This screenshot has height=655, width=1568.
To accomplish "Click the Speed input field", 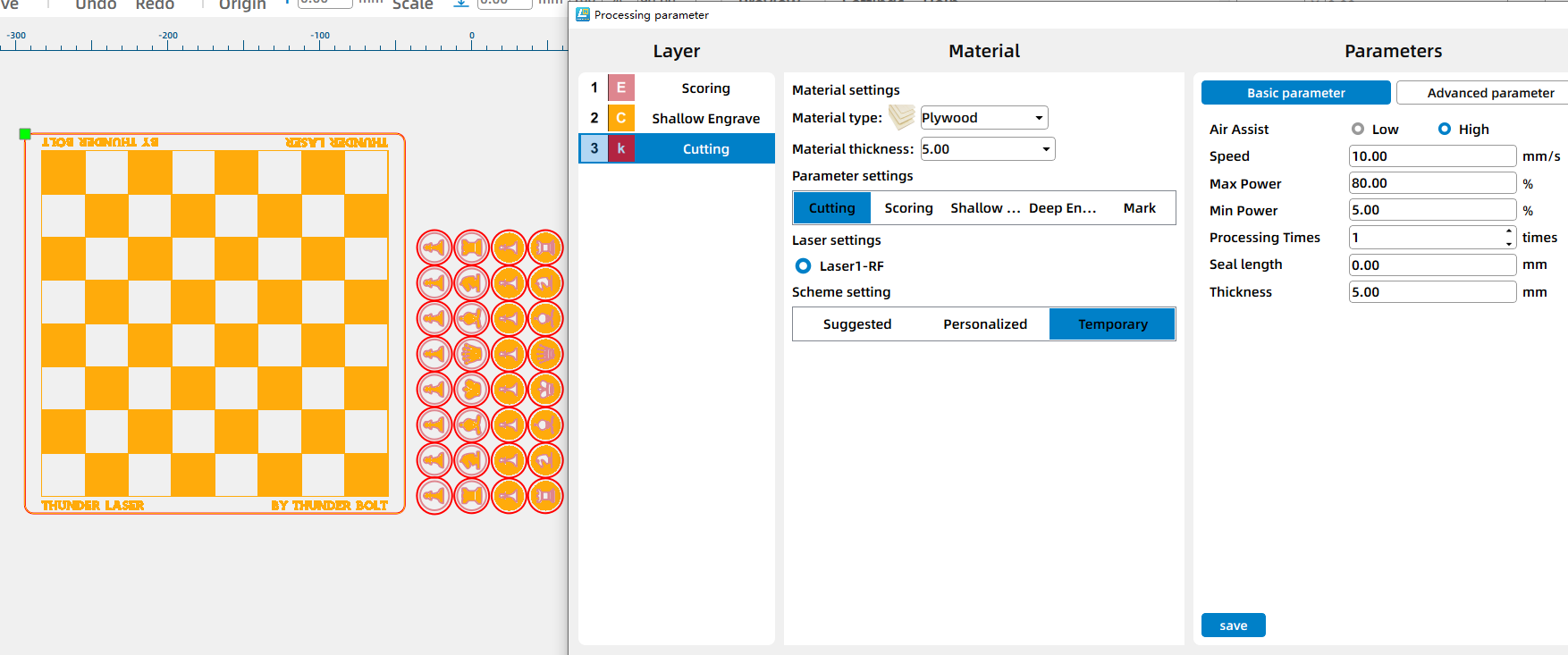I will 1431,156.
